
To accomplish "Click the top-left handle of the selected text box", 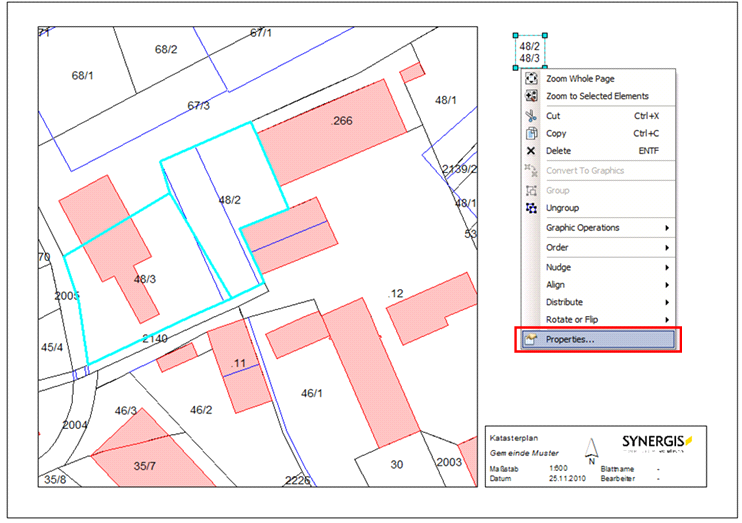I will [515, 35].
